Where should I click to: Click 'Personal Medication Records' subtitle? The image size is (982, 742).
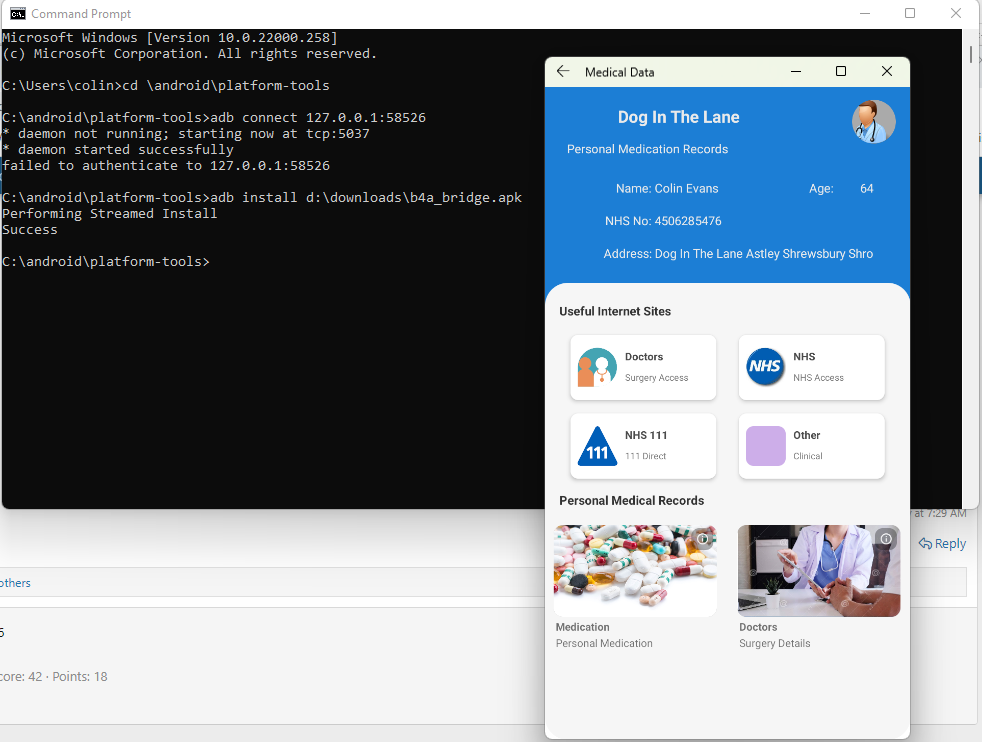click(647, 149)
